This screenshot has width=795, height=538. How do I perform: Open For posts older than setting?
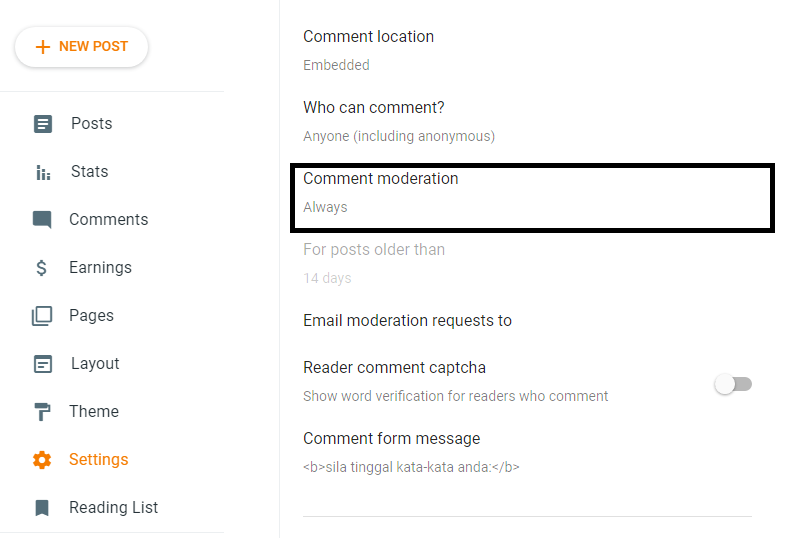tap(373, 262)
